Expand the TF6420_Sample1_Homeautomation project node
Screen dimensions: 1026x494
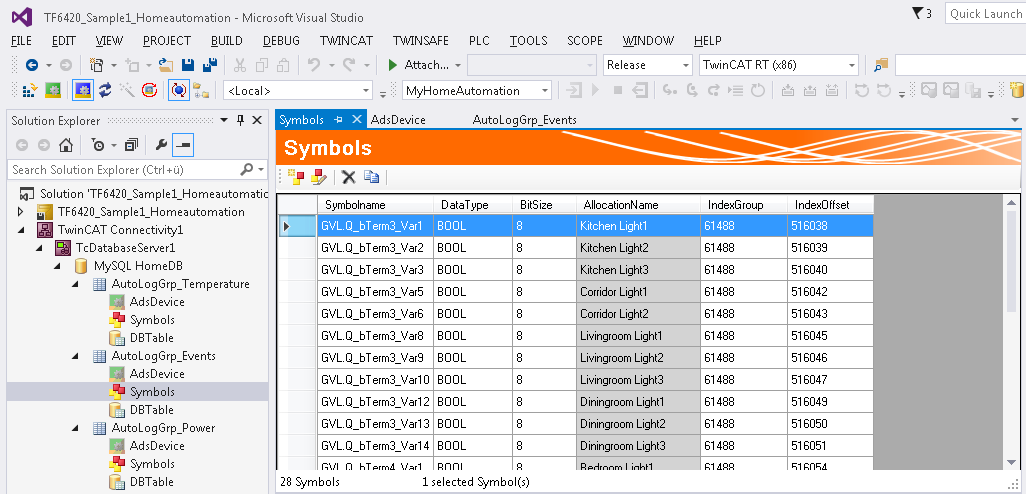click(21, 211)
